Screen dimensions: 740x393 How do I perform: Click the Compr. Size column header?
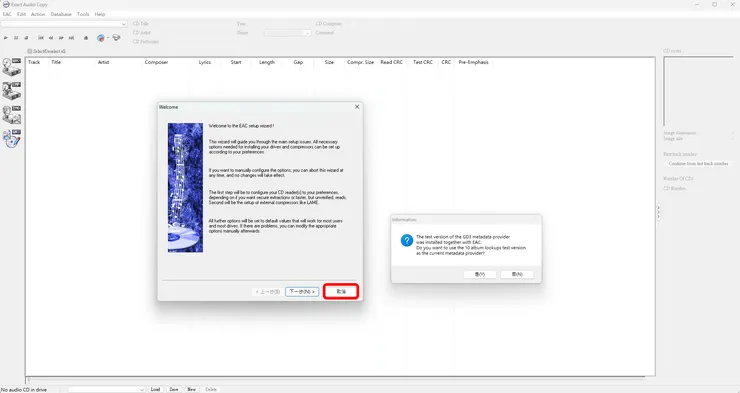pyautogui.click(x=361, y=62)
